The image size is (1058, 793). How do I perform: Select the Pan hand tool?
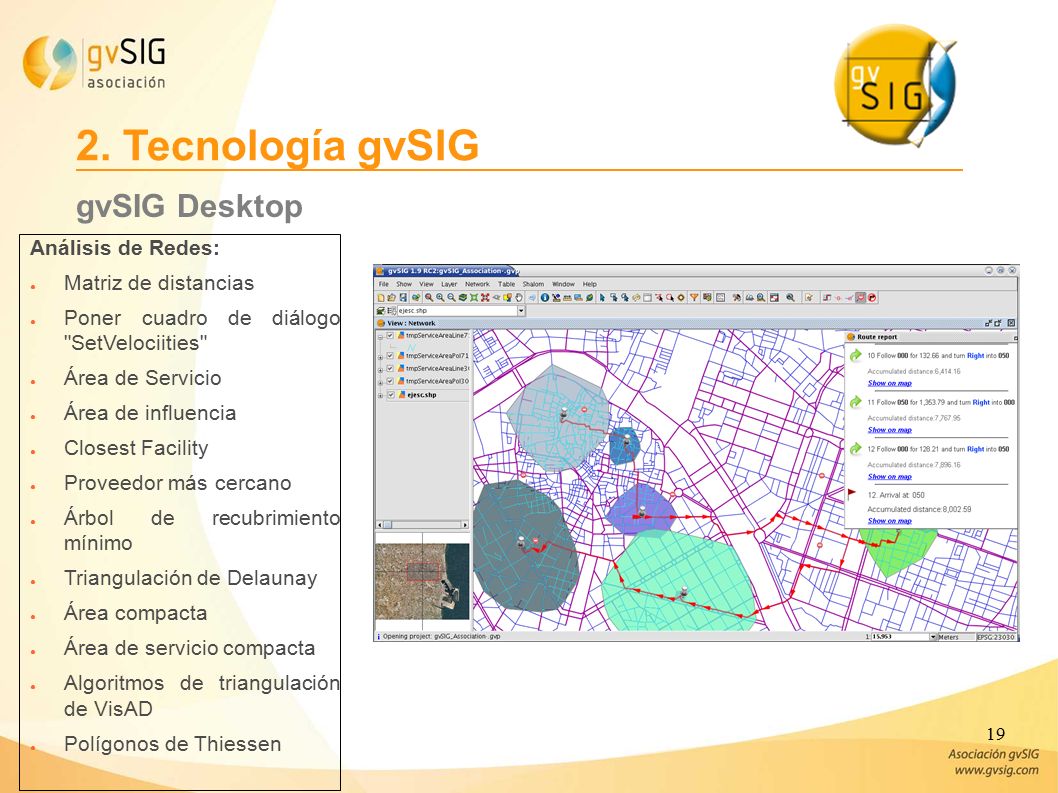(x=519, y=298)
